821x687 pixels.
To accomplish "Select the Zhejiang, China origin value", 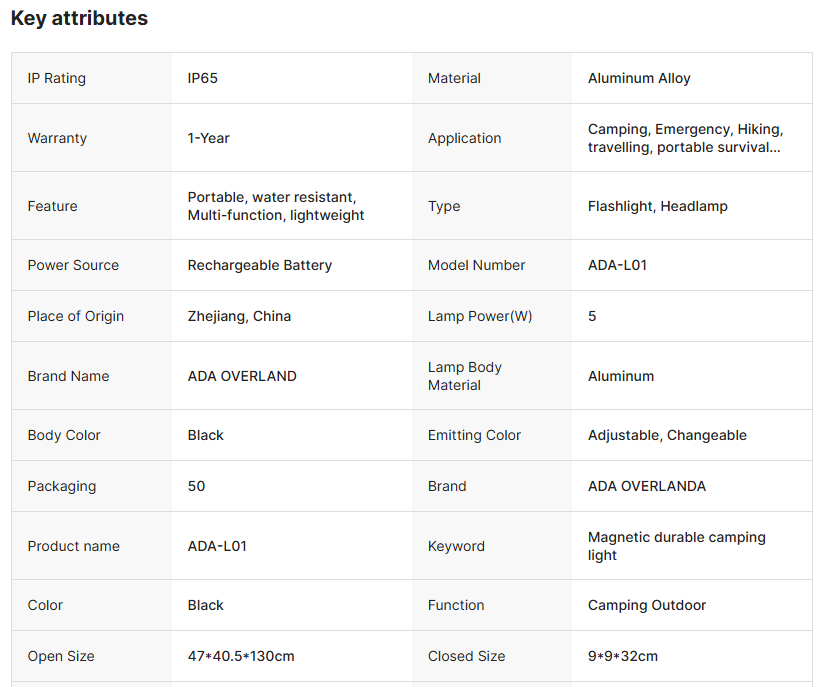I will pyautogui.click(x=239, y=316).
